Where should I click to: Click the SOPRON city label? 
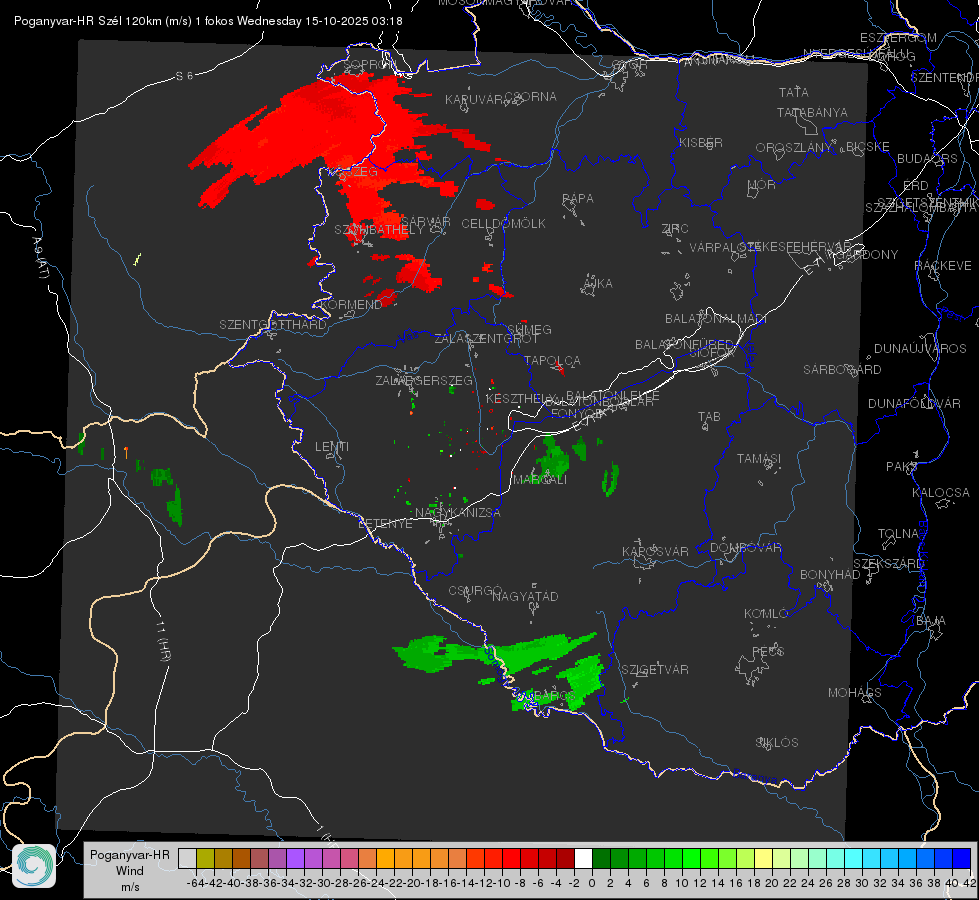point(368,64)
